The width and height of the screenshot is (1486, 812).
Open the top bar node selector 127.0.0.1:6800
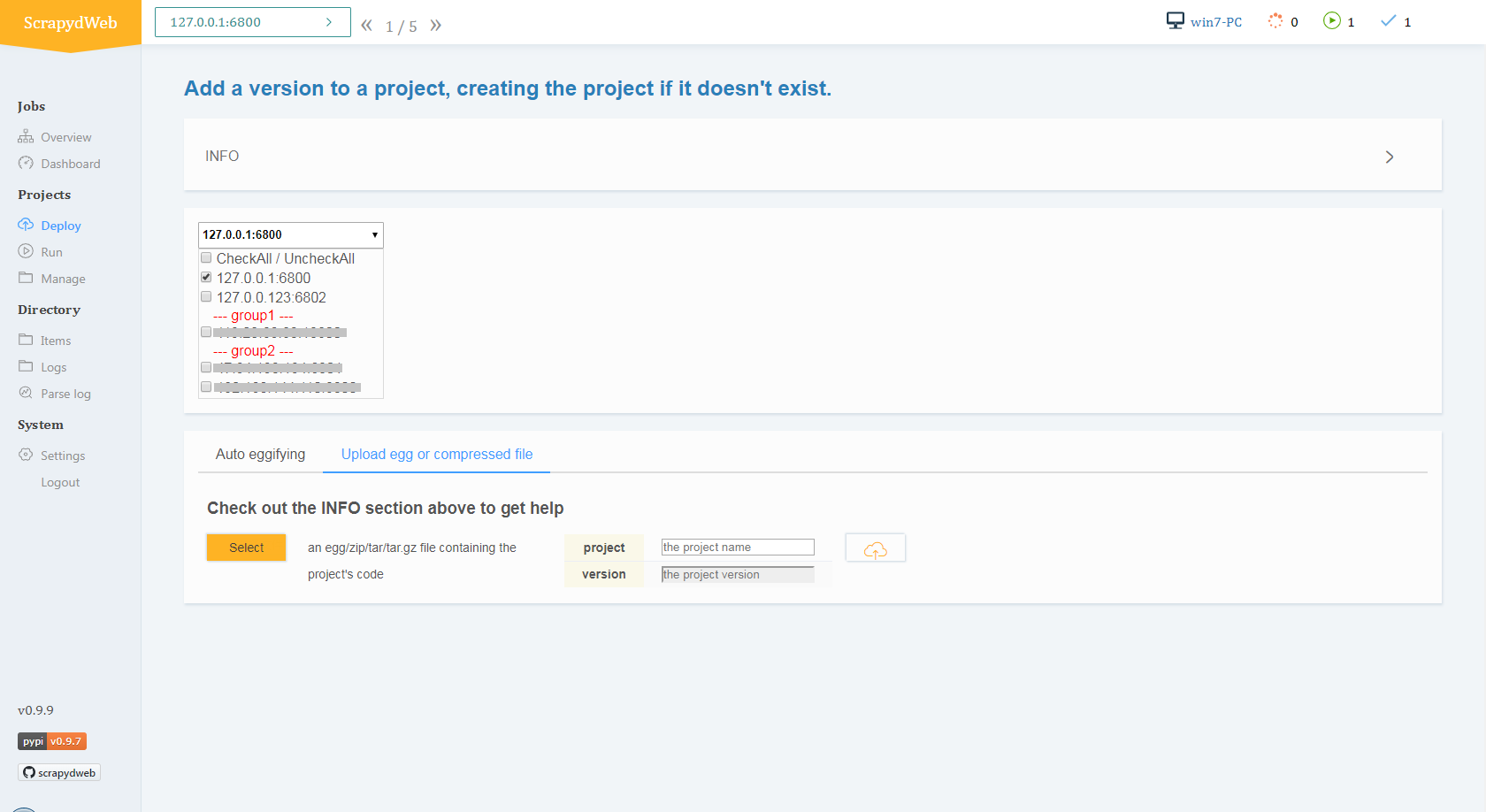point(253,22)
